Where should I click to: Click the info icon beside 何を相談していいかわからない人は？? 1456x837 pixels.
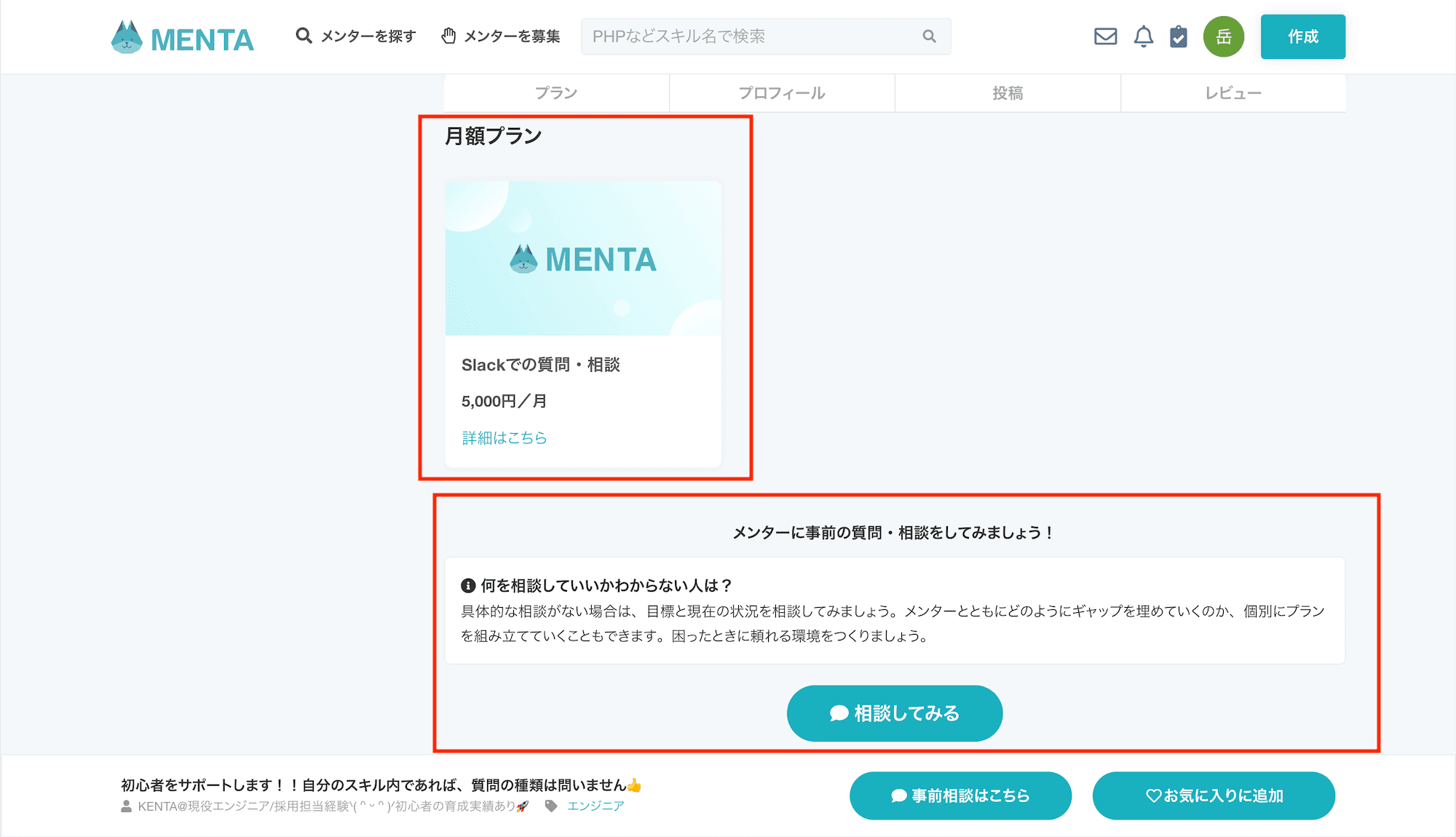[x=468, y=585]
